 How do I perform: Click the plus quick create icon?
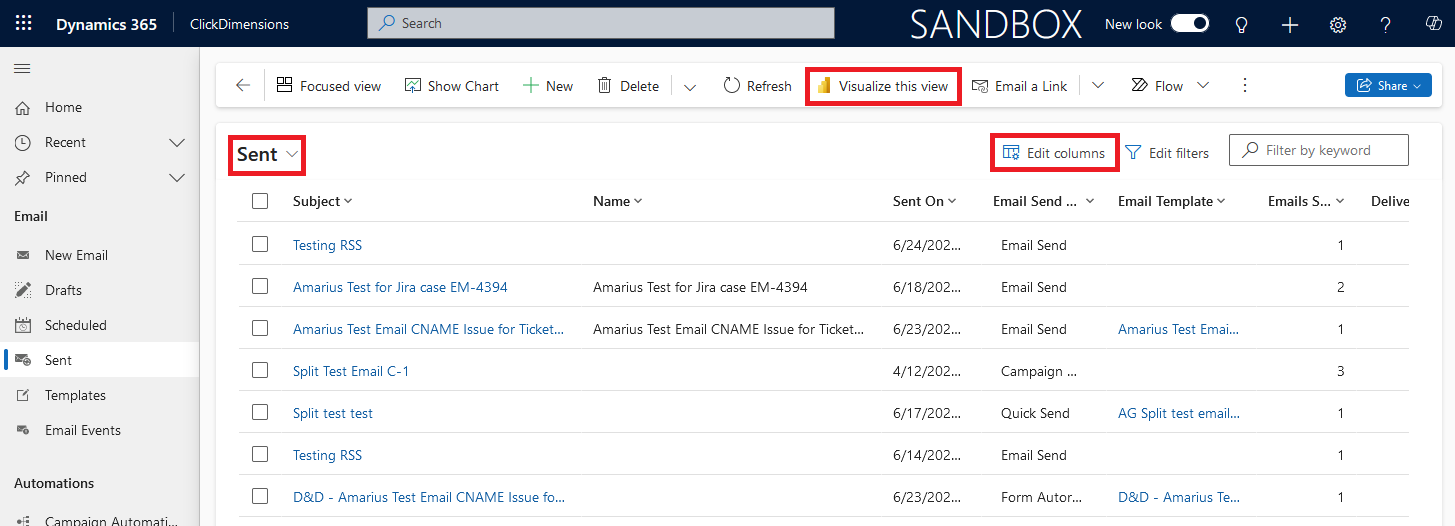coord(1290,24)
